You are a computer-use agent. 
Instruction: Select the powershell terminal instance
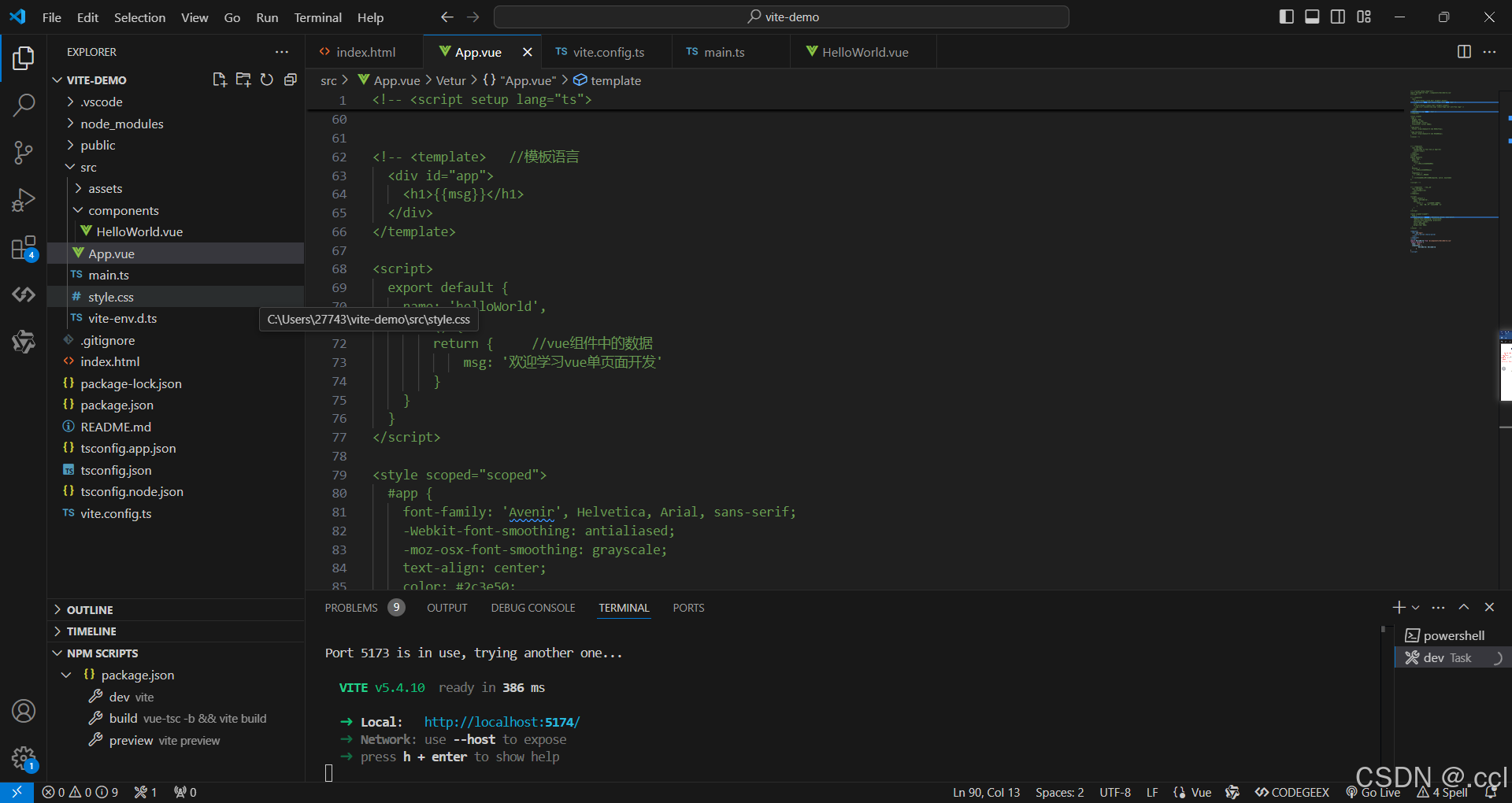[x=1452, y=635]
